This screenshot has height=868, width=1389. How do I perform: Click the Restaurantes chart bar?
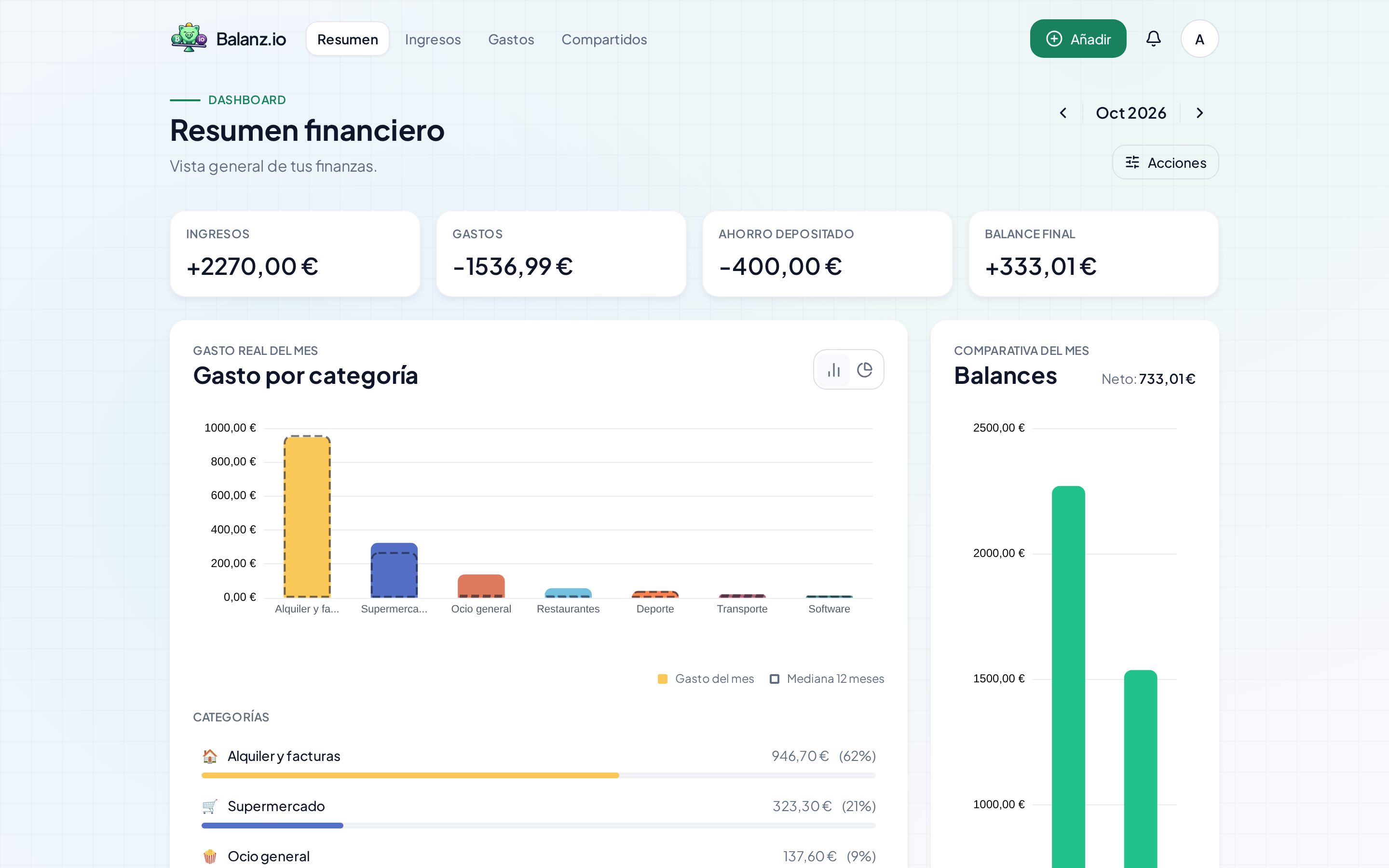click(x=568, y=593)
